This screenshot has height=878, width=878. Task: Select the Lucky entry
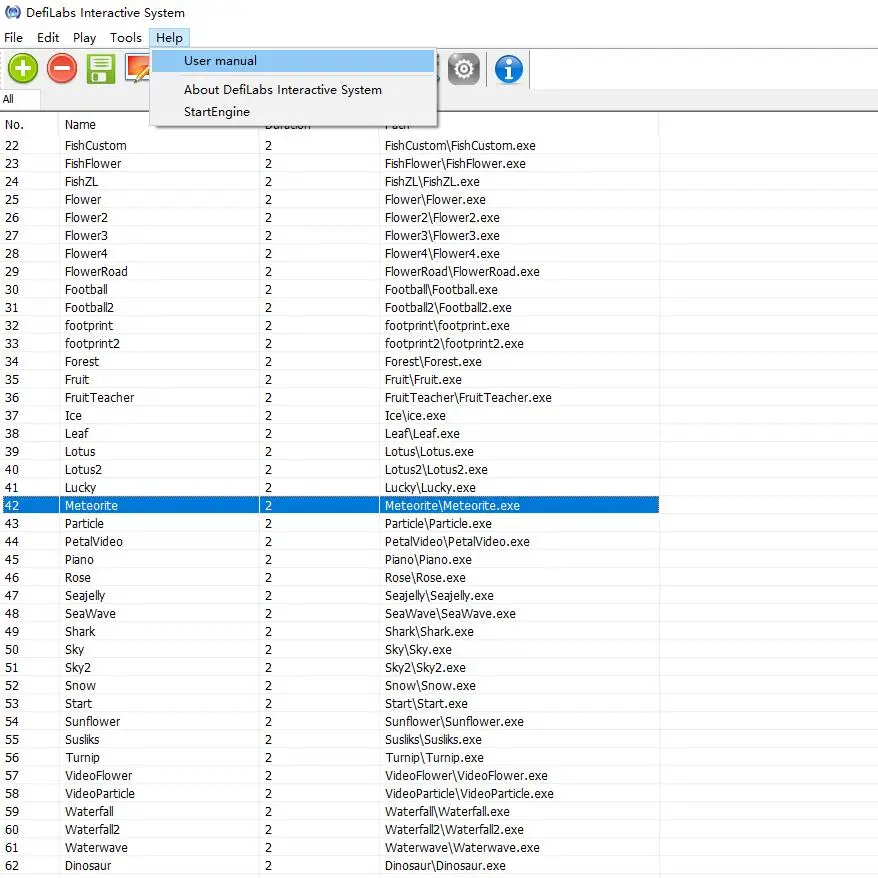tap(330, 488)
